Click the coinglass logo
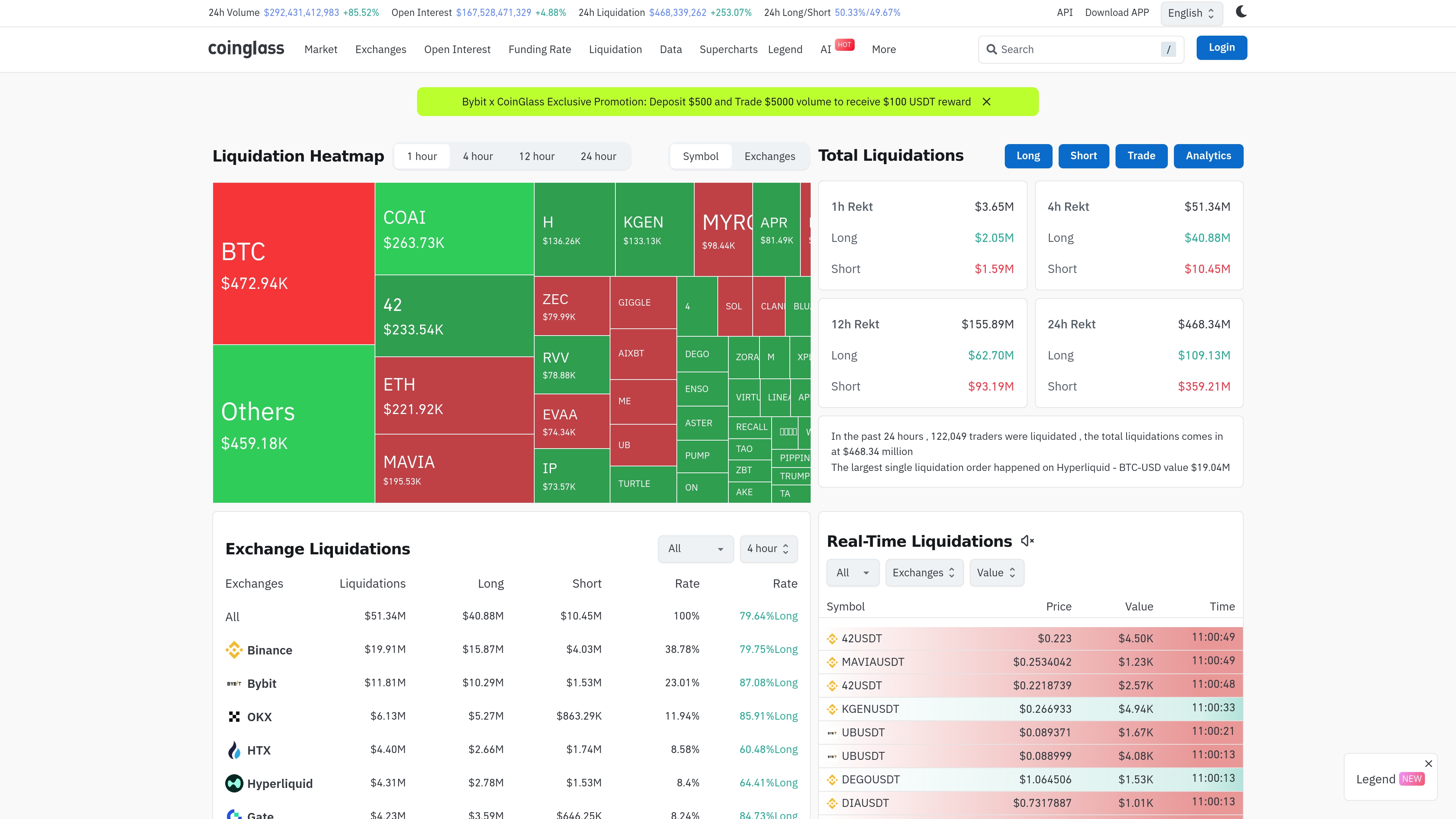 [x=246, y=49]
